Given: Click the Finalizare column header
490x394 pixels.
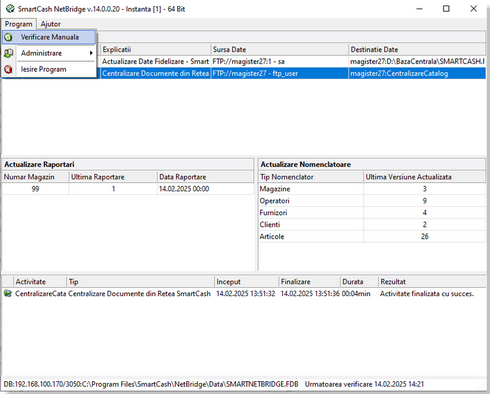Looking at the screenshot, I should click(x=309, y=282).
